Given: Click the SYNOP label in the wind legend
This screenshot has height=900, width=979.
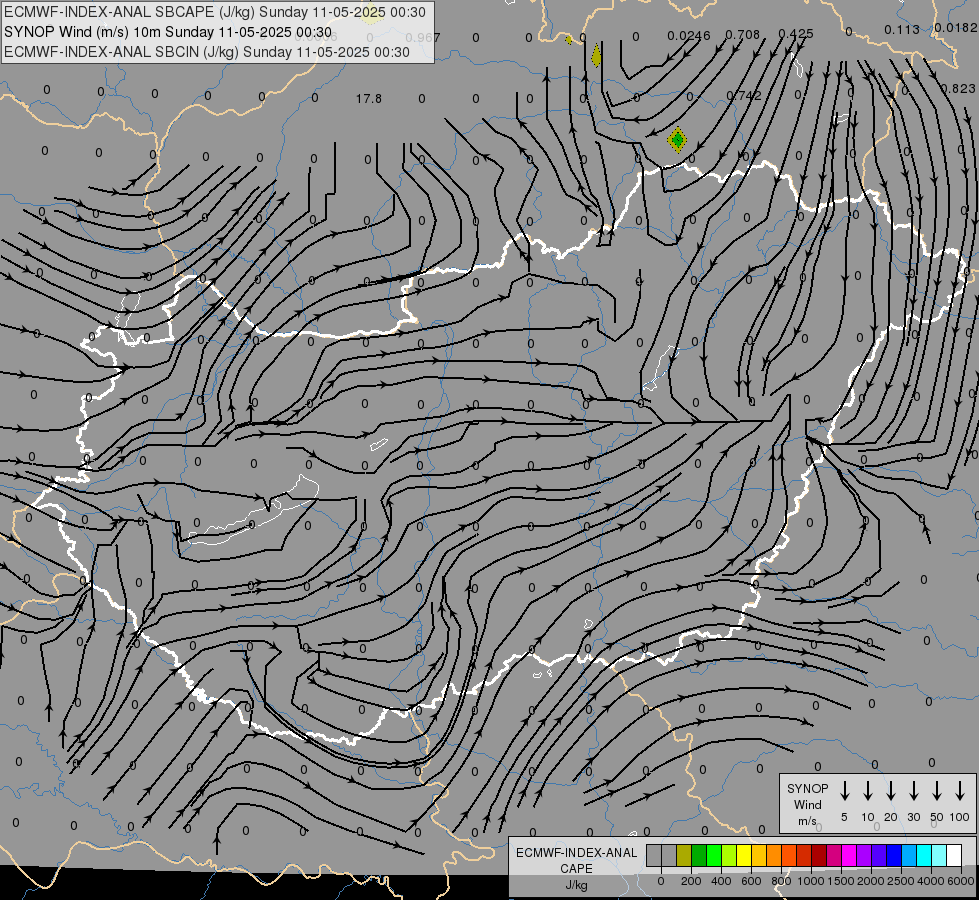Looking at the screenshot, I should coord(807,788).
